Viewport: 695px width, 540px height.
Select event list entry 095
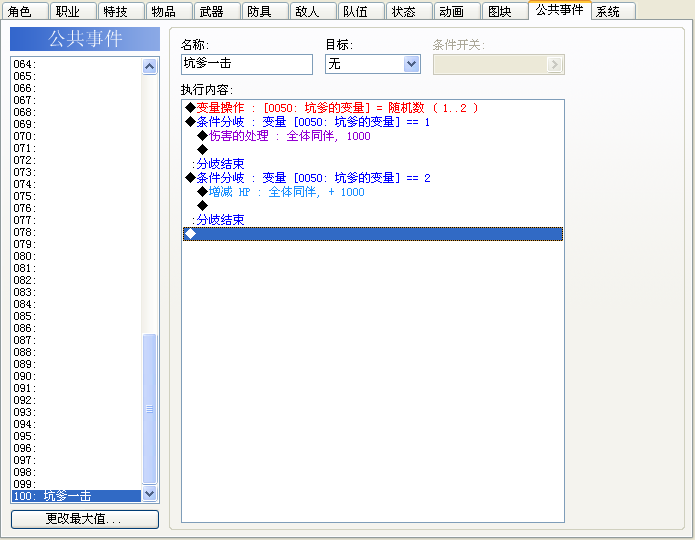pos(76,436)
